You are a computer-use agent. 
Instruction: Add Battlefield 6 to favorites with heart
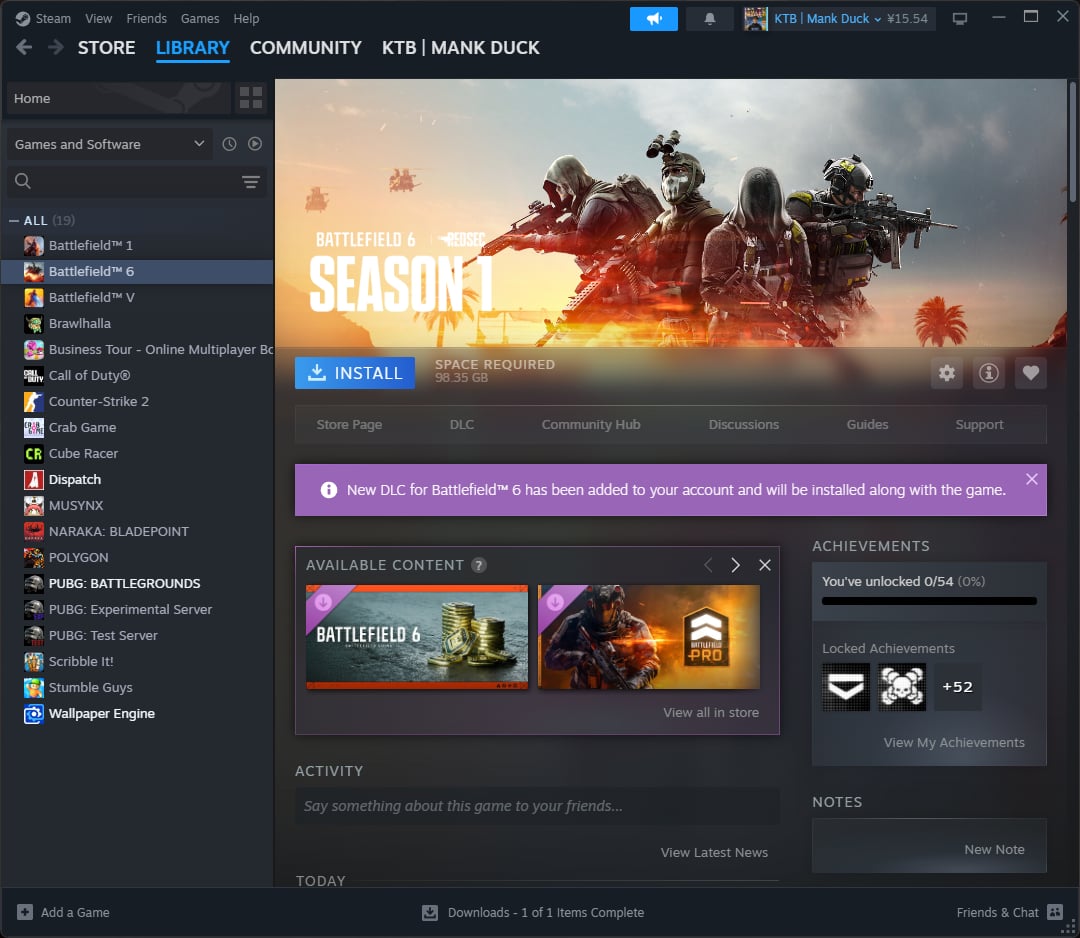click(x=1031, y=373)
